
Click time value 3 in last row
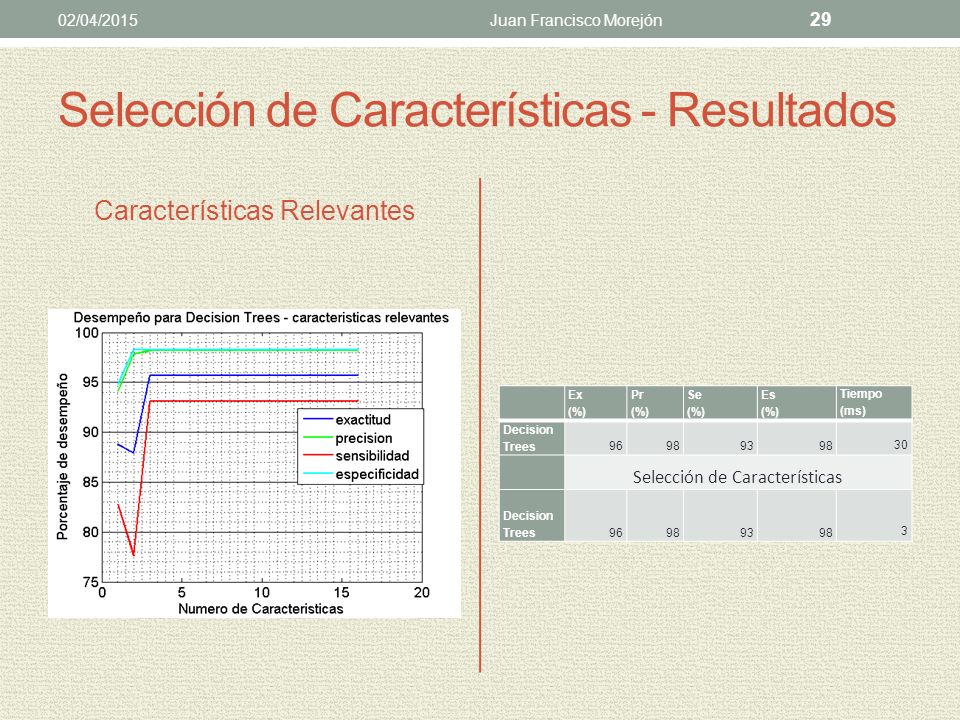904,531
